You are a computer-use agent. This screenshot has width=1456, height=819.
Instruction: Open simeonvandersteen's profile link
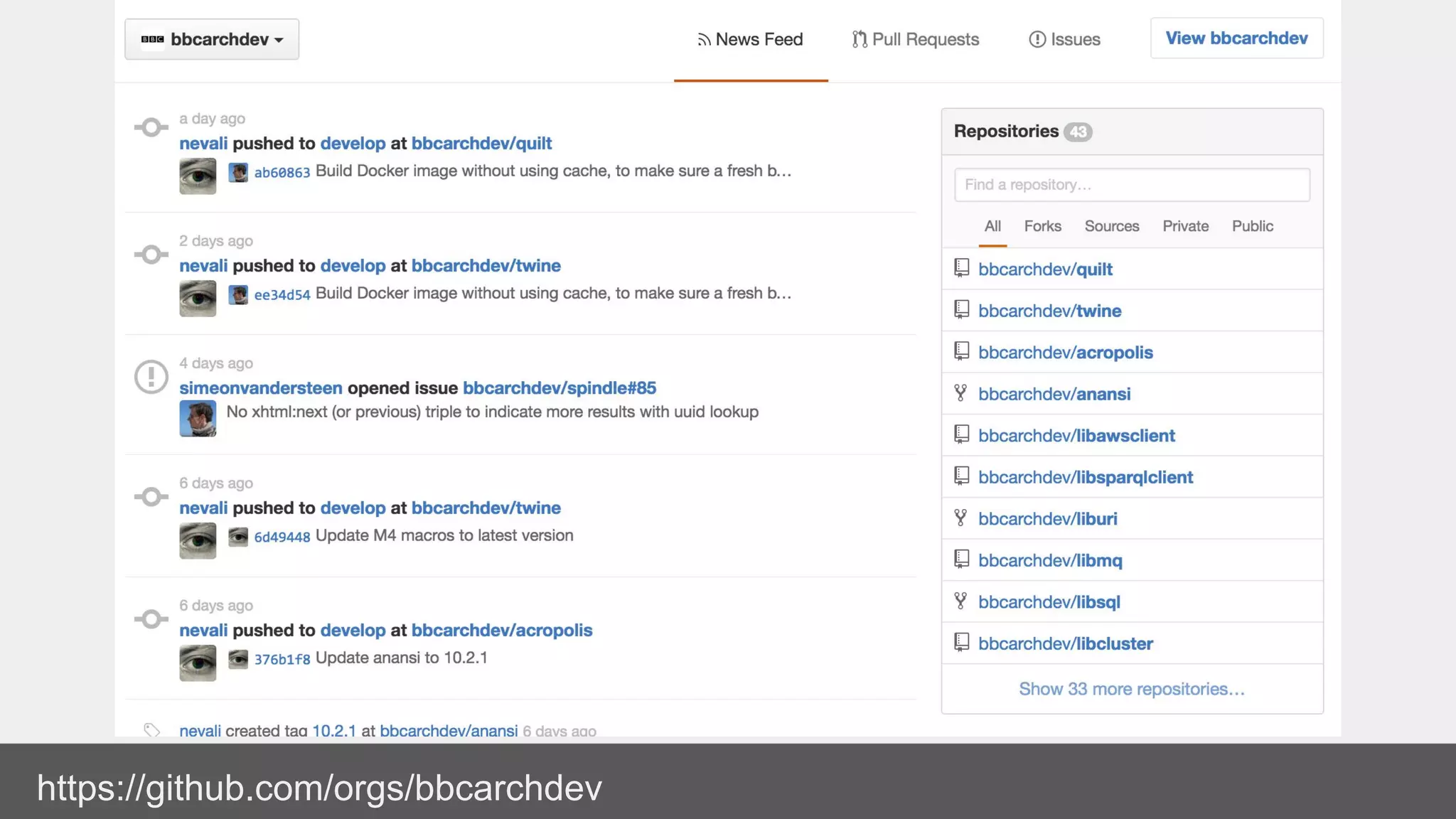(261, 388)
